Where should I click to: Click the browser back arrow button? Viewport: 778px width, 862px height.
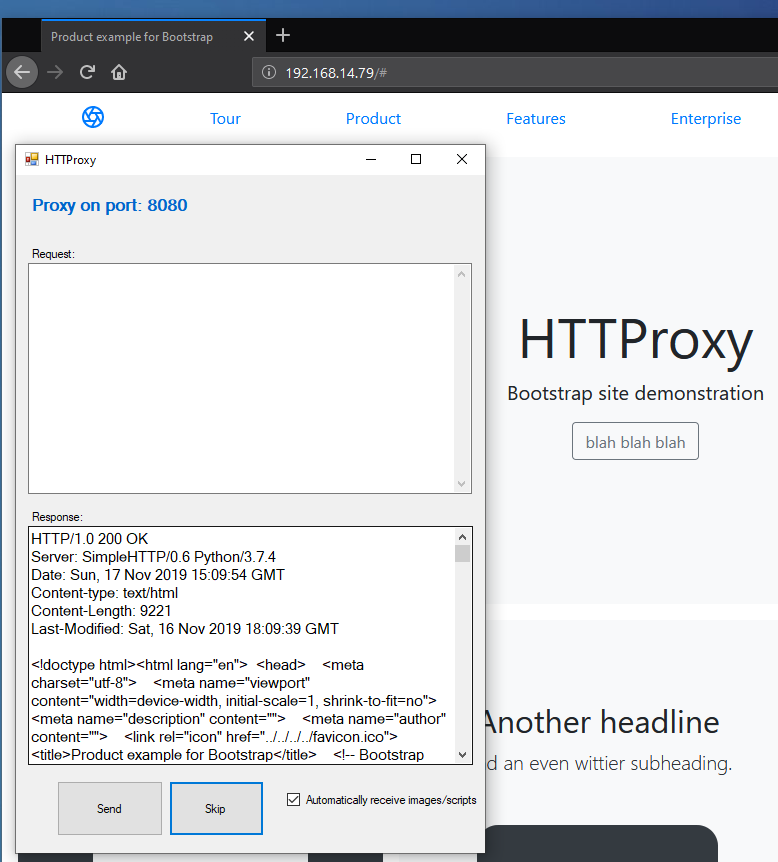pyautogui.click(x=22, y=72)
